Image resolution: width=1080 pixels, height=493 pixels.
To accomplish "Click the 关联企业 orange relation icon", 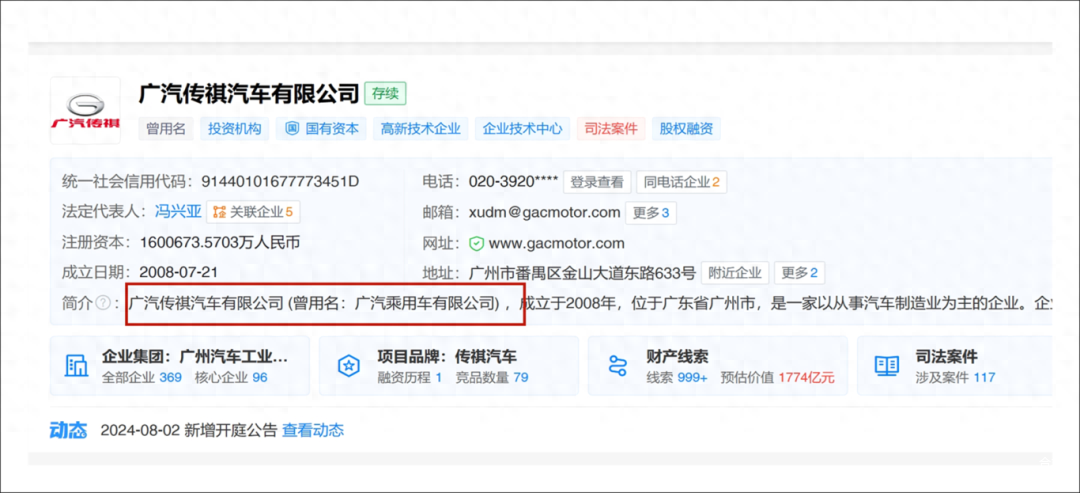I will click(x=218, y=212).
